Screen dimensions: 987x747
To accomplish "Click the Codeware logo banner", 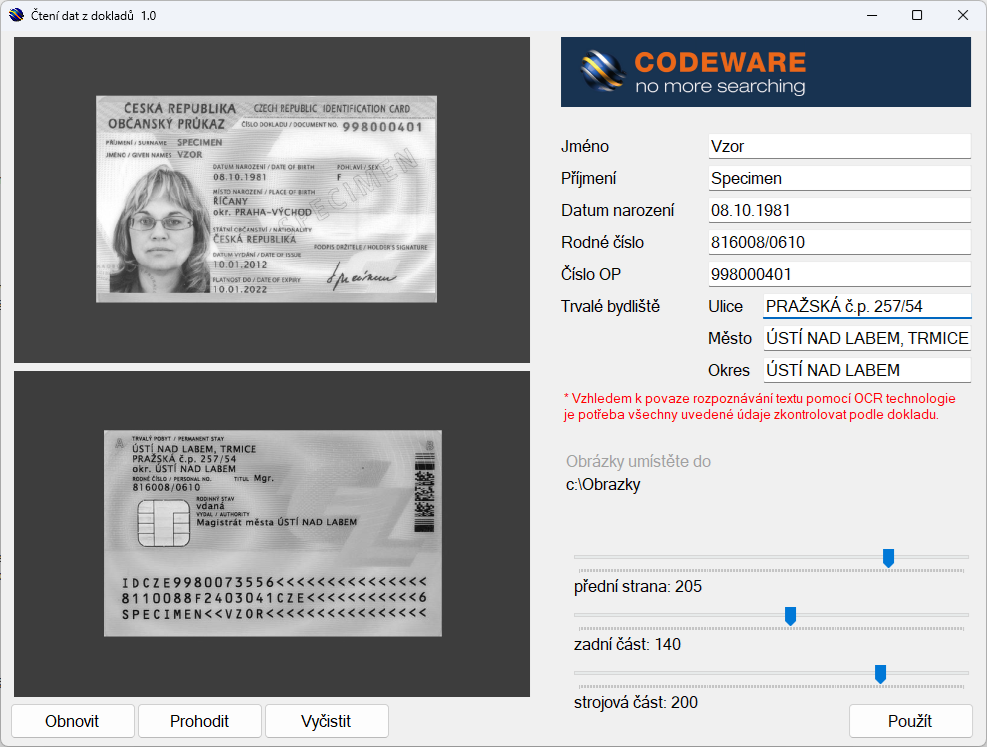I will point(765,72).
